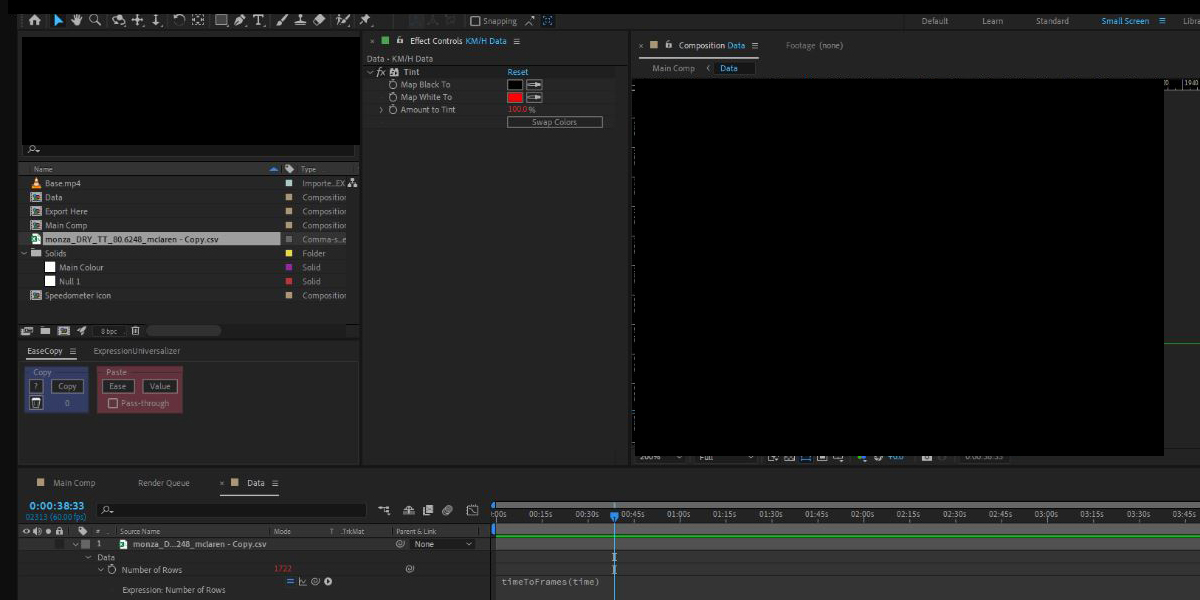1200x600 pixels.
Task: Switch to the Render Queue tab
Action: point(163,483)
